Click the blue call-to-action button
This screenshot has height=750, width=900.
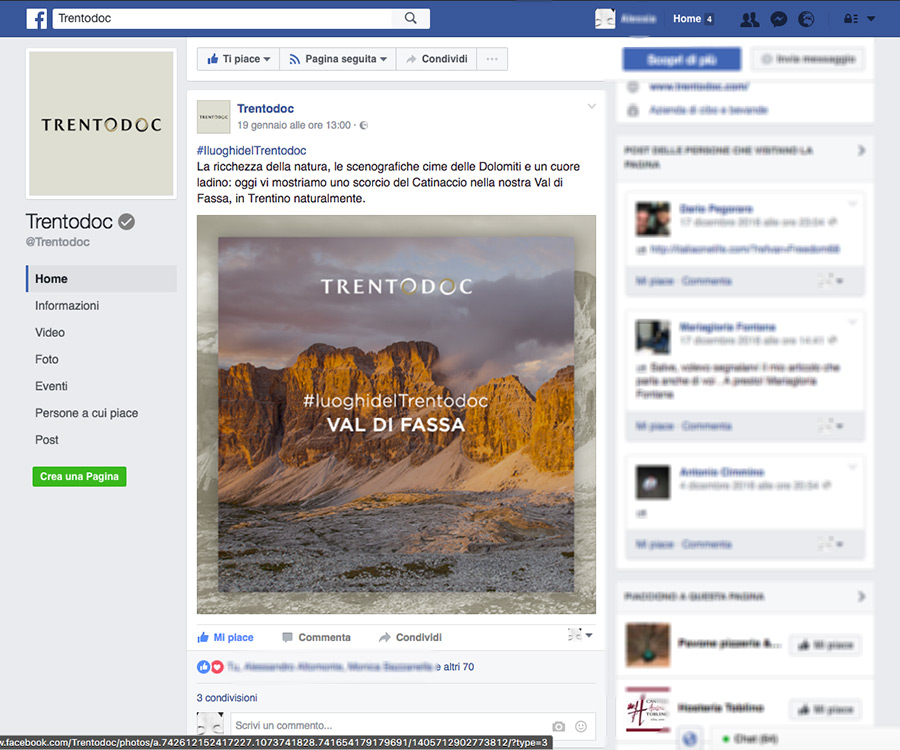(x=682, y=59)
